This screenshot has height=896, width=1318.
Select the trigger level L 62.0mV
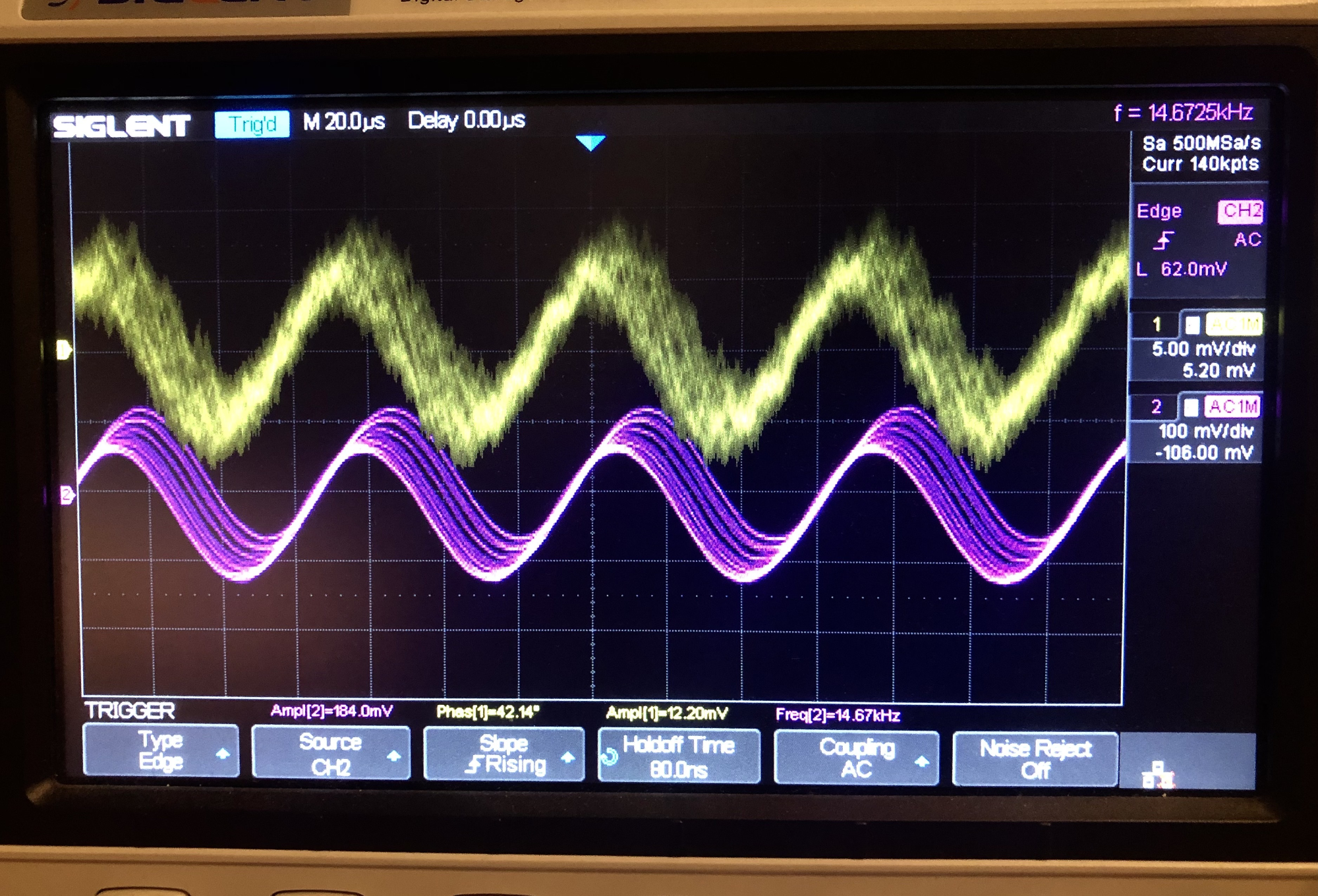pos(1182,269)
